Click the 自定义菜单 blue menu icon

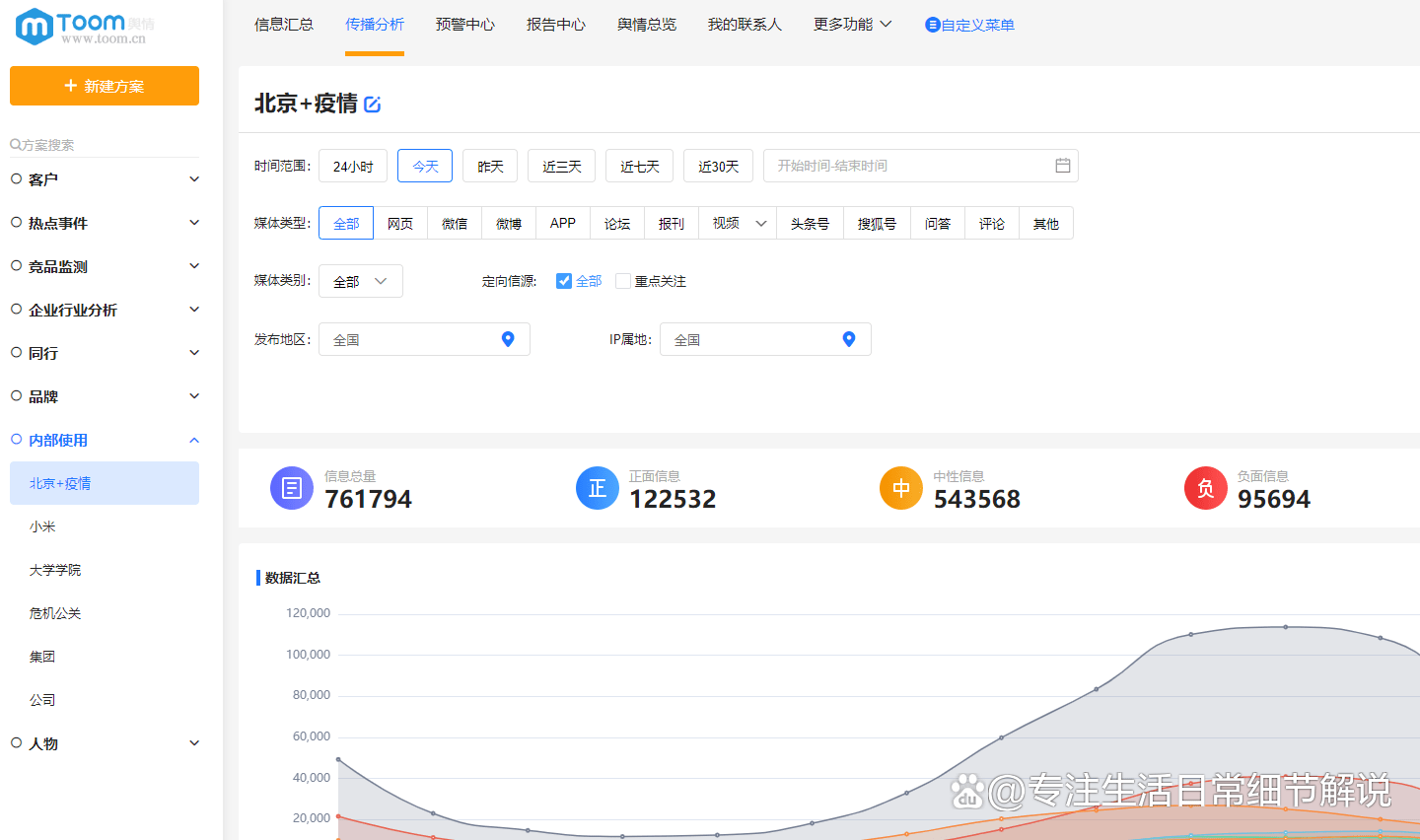pyautogui.click(x=932, y=25)
